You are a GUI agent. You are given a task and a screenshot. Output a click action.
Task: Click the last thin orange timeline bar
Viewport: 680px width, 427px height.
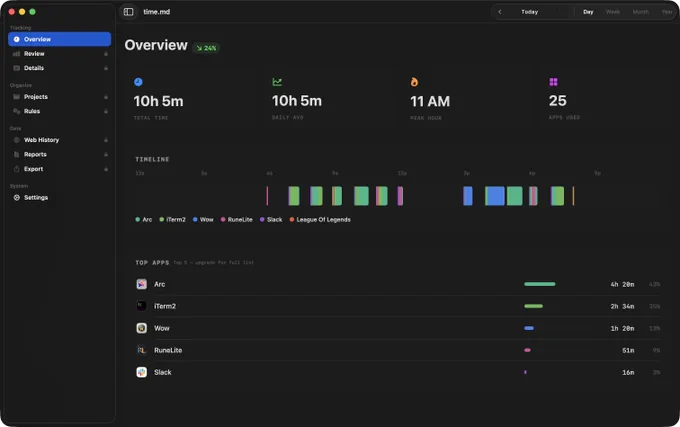coord(573,196)
